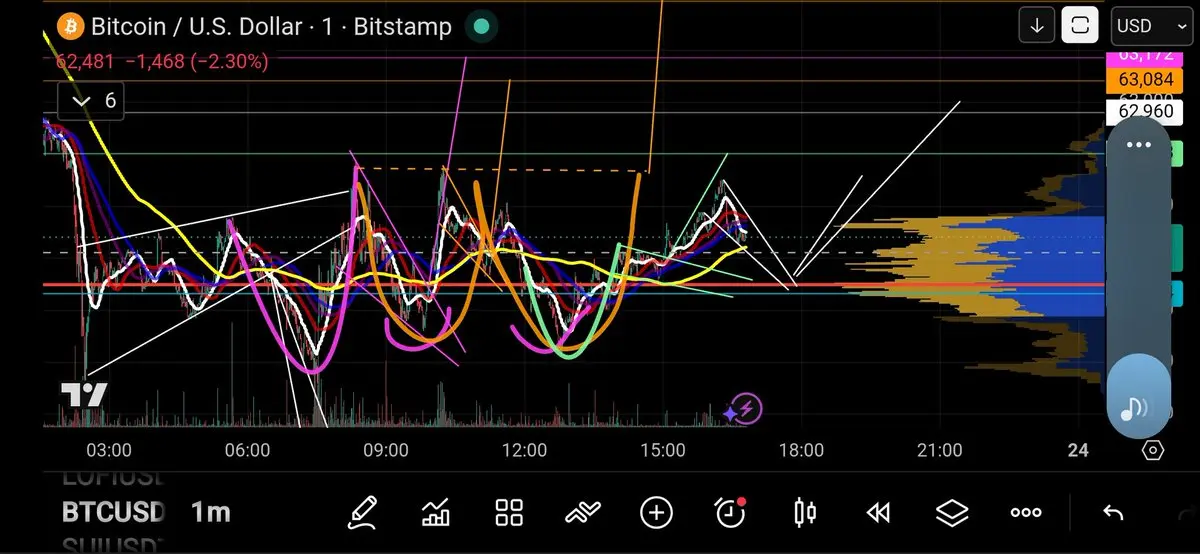Tap the undo arrow icon
The image size is (1200, 554).
click(x=1113, y=513)
